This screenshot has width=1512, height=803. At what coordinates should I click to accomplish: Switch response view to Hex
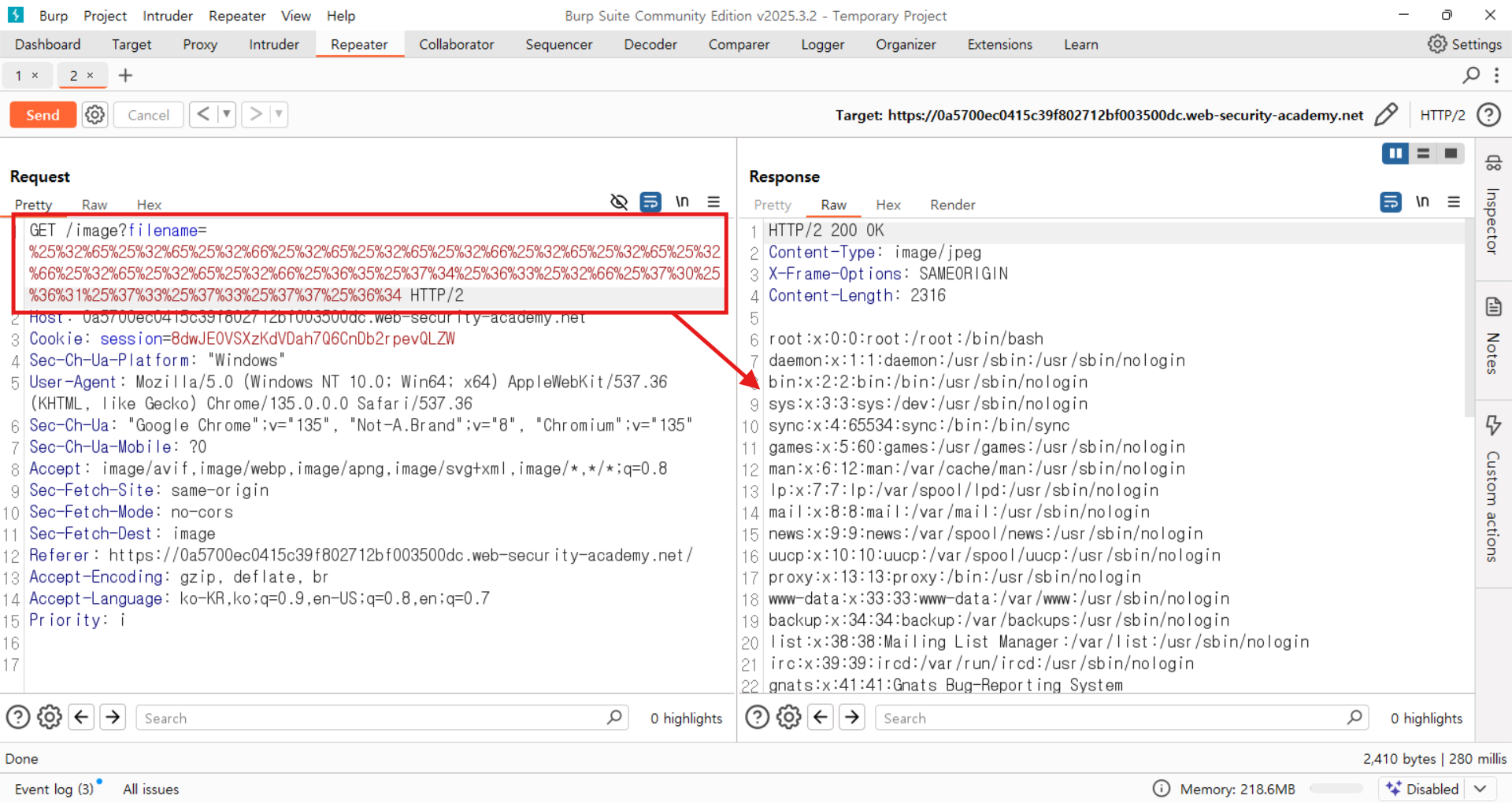coord(888,205)
